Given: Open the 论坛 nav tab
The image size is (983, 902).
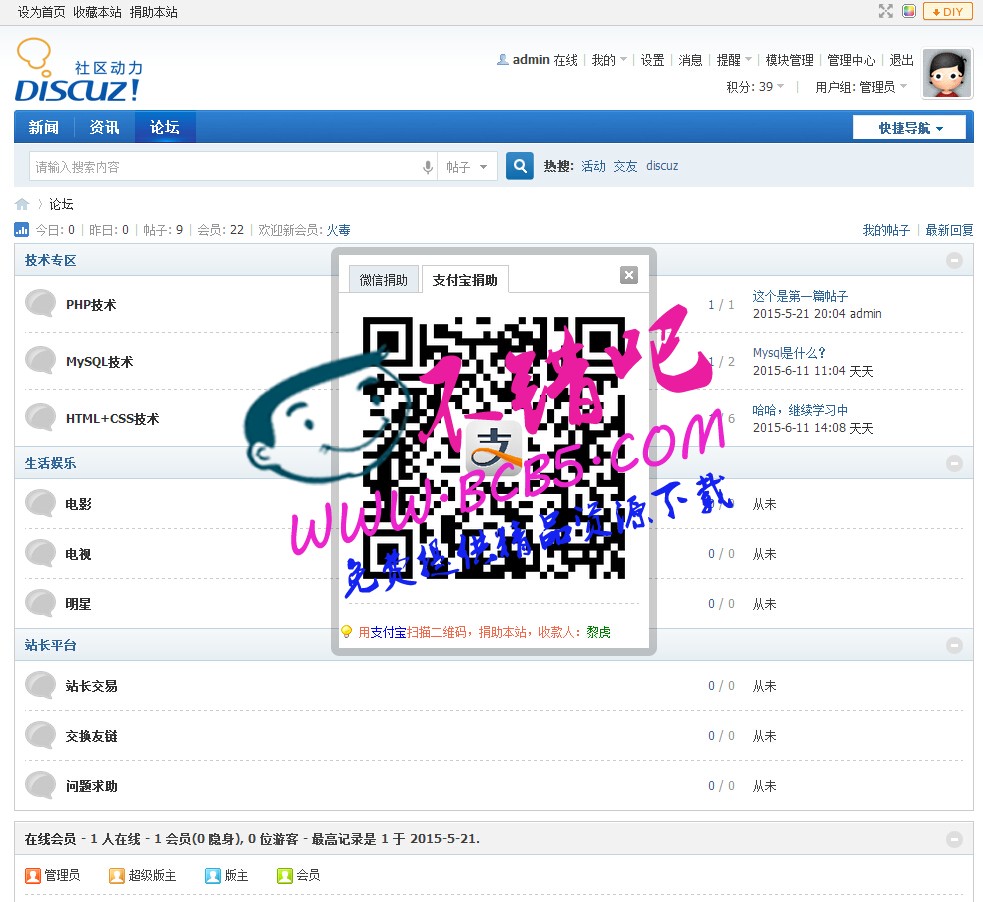Looking at the screenshot, I should [x=165, y=127].
